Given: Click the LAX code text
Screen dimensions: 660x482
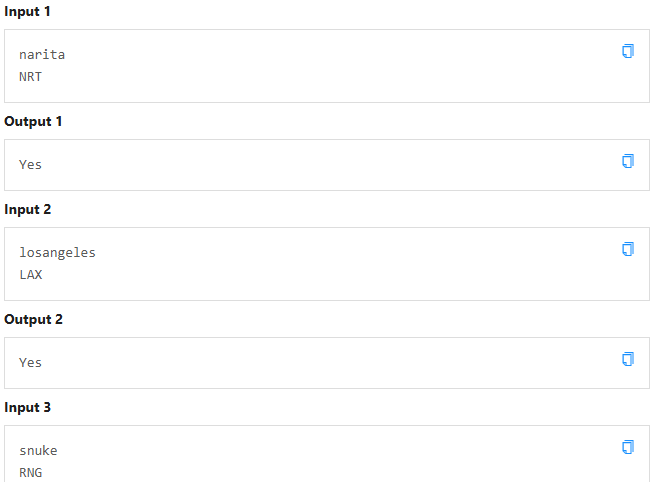Looking at the screenshot, I should click(x=31, y=274).
